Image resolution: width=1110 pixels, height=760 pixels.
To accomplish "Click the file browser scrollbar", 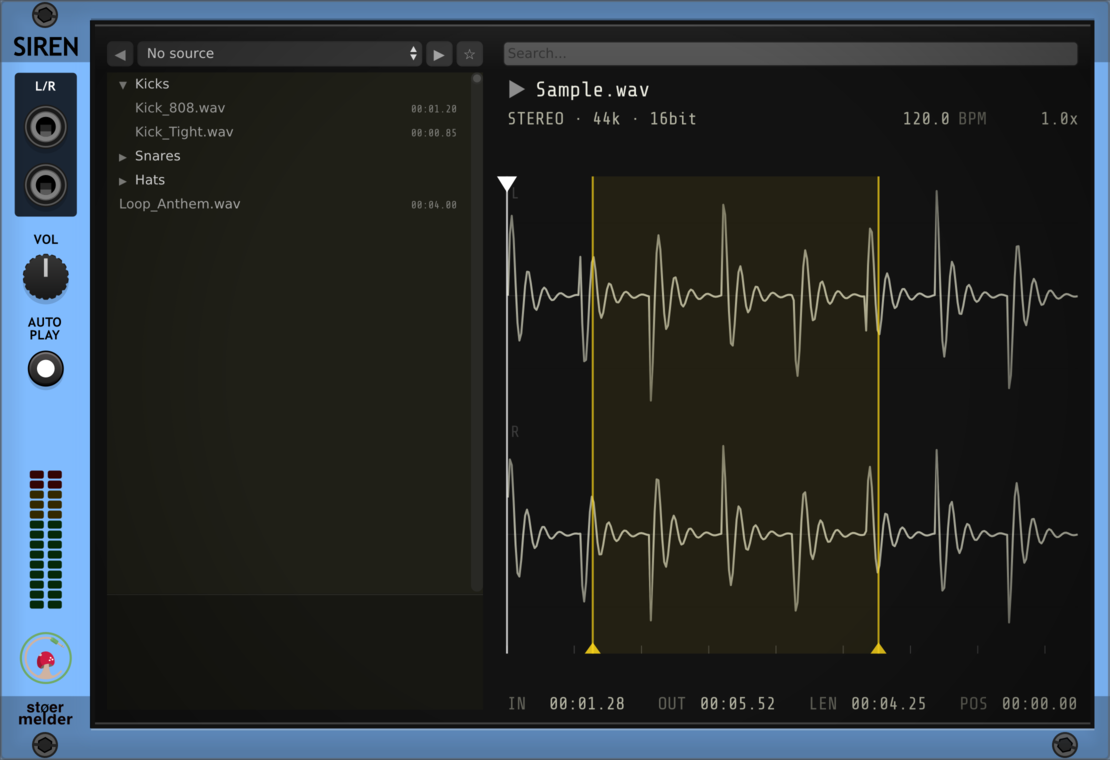I will tap(477, 332).
